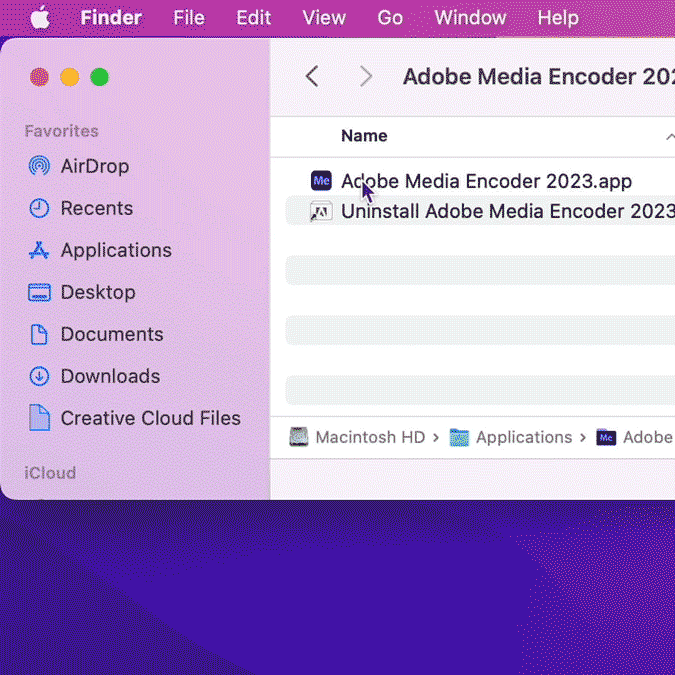Open the View menu
The height and width of the screenshot is (675, 675).
[x=324, y=18]
